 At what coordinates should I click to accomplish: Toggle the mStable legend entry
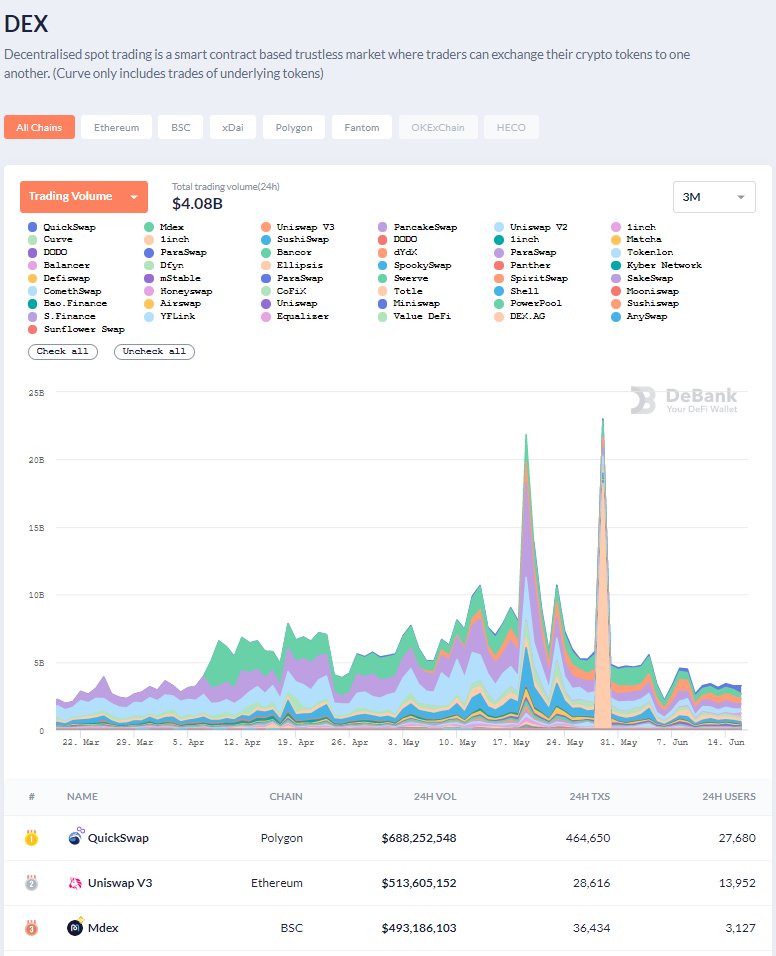(173, 278)
